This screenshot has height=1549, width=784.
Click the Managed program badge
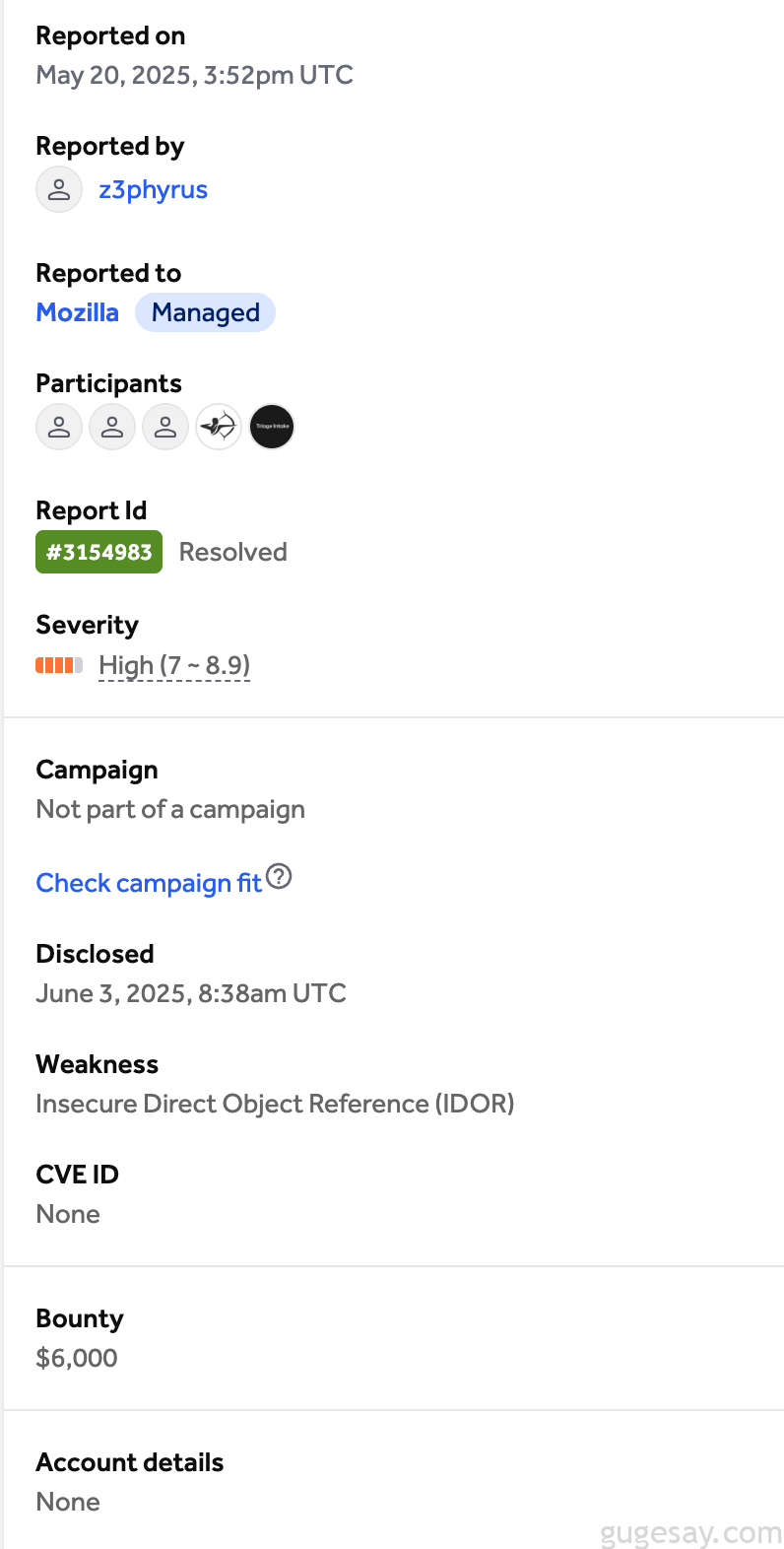point(205,312)
